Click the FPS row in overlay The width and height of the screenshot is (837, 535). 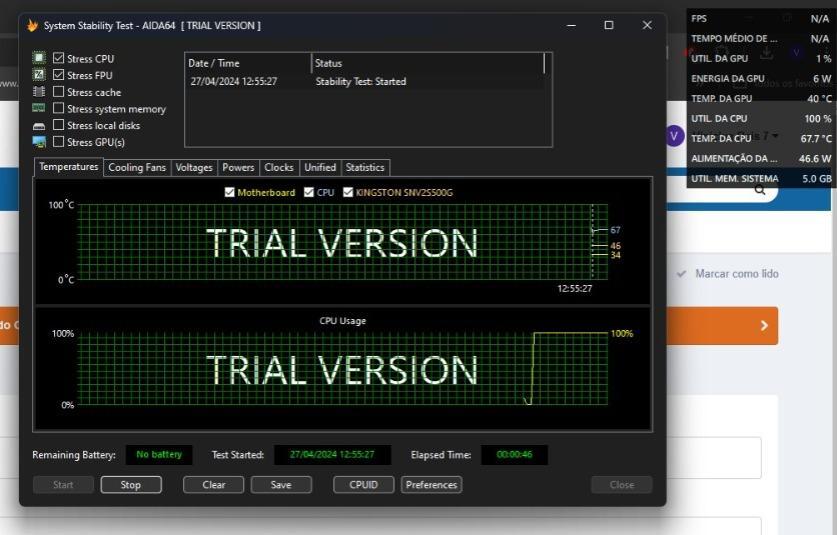click(x=761, y=19)
